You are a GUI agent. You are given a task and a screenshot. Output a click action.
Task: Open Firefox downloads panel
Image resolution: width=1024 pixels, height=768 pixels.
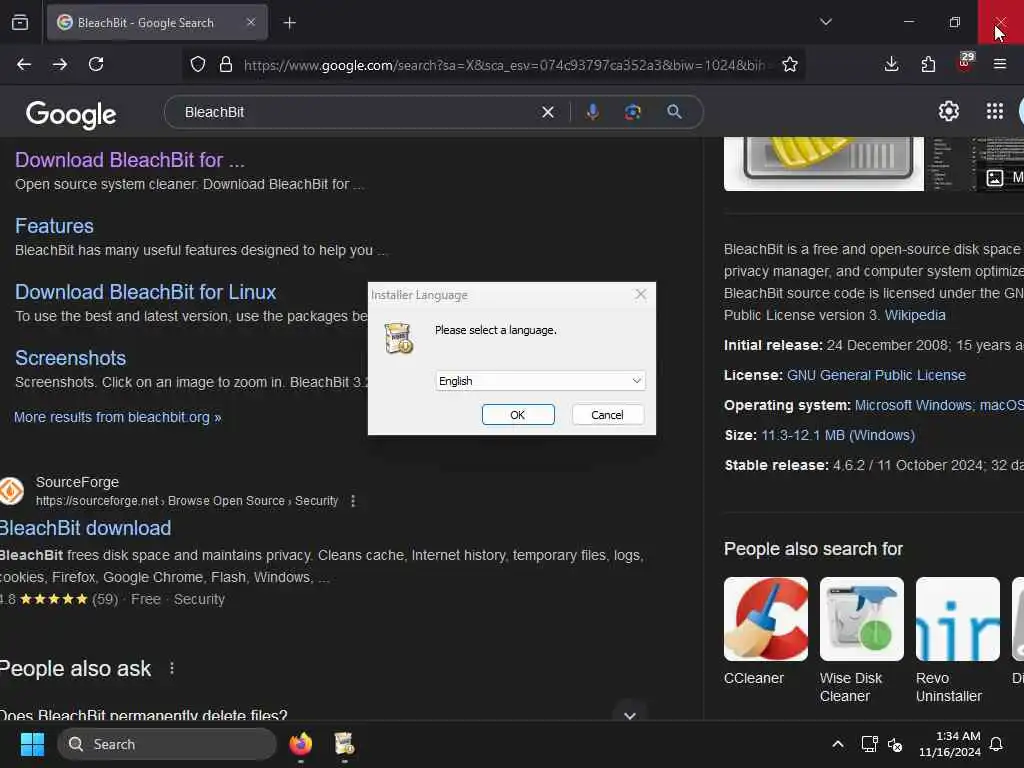(x=891, y=64)
